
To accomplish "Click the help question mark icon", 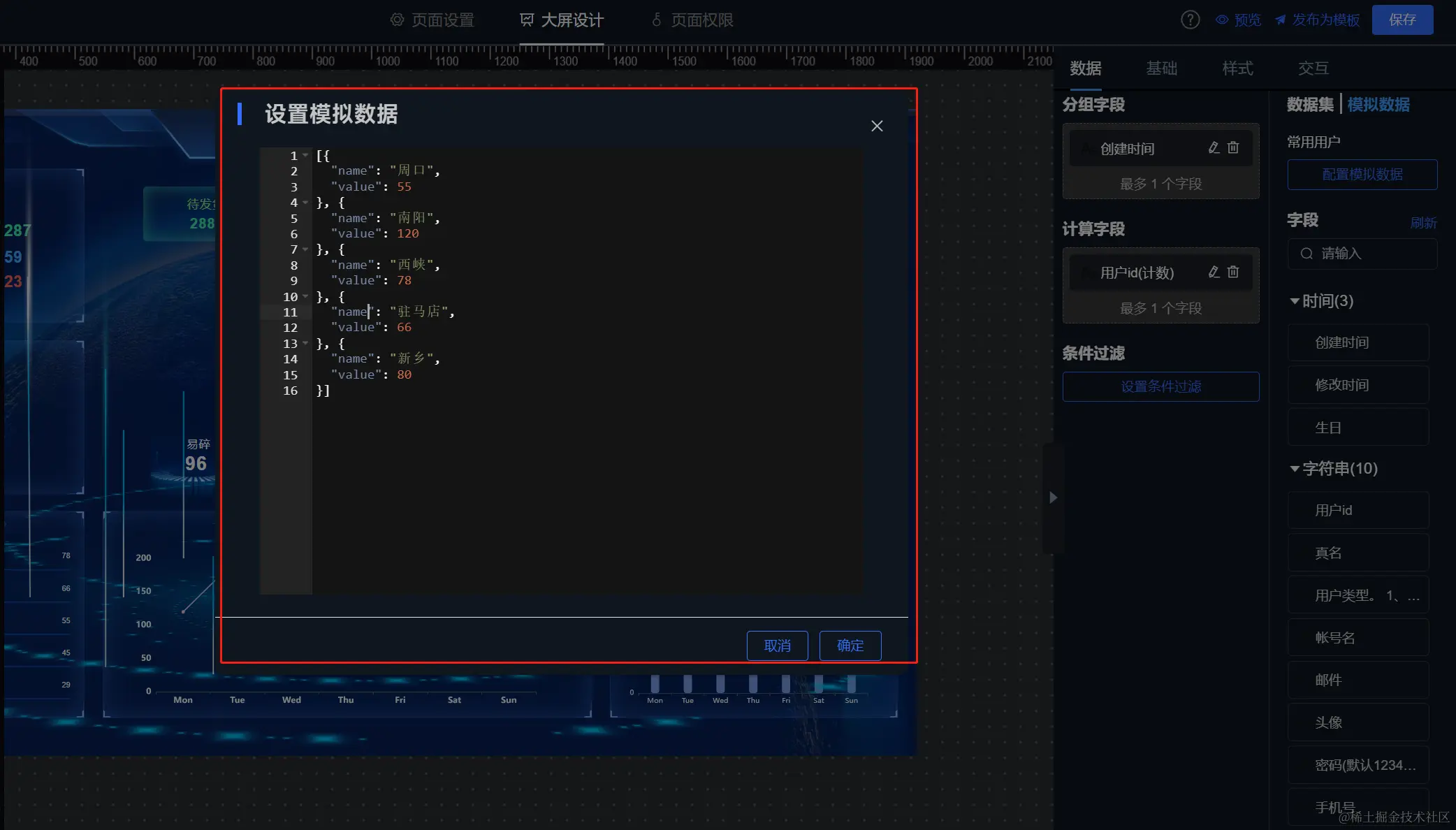I will [1190, 20].
